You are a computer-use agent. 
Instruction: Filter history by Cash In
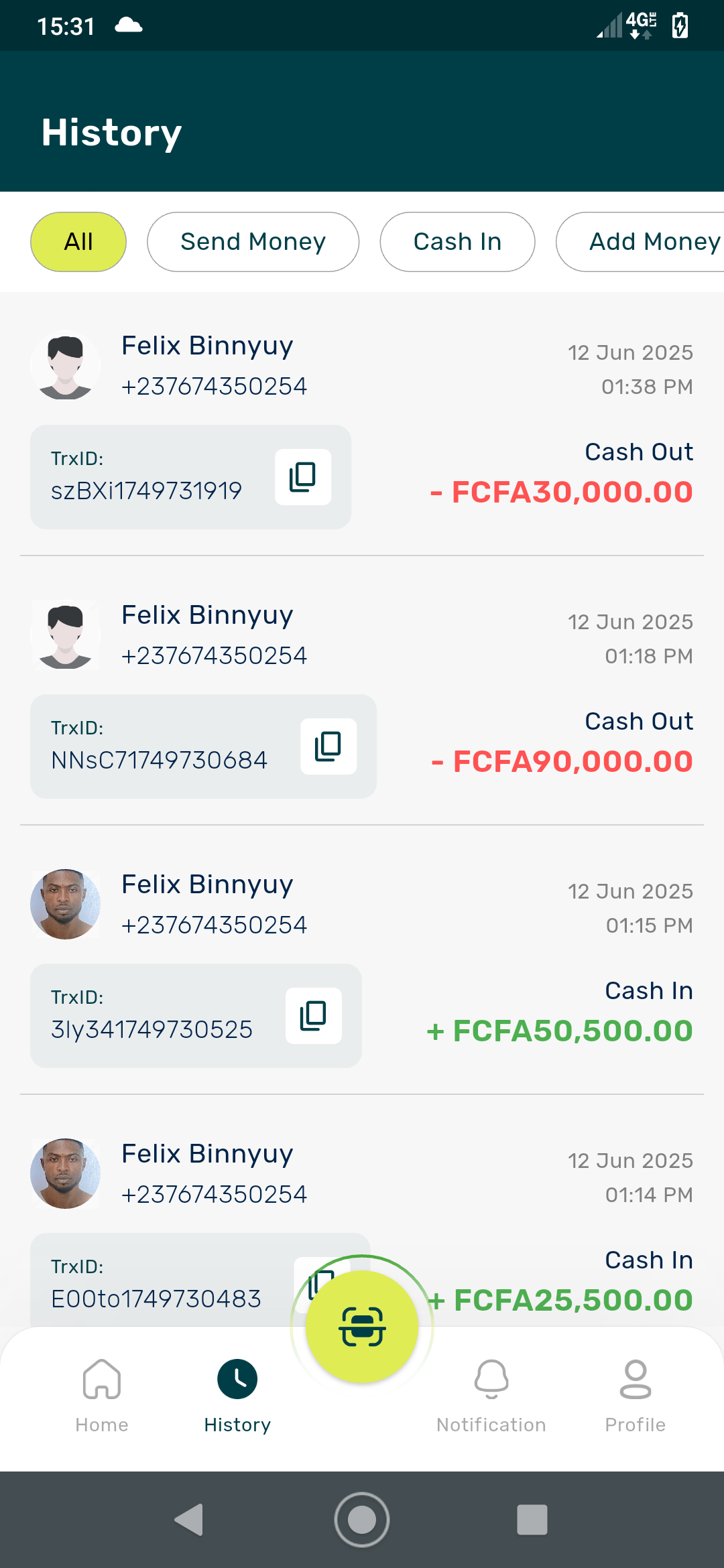click(x=457, y=242)
